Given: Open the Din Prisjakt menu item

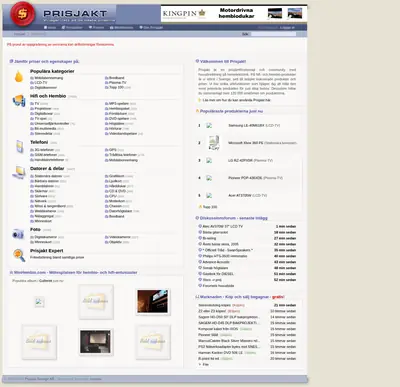Looking at the screenshot, I should 151,27.
